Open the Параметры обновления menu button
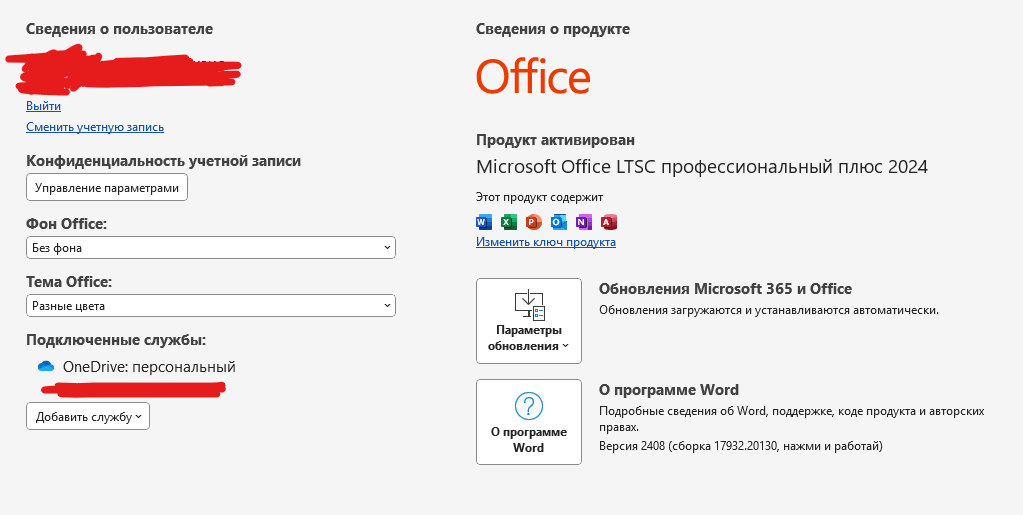The image size is (1023, 515). pos(528,321)
